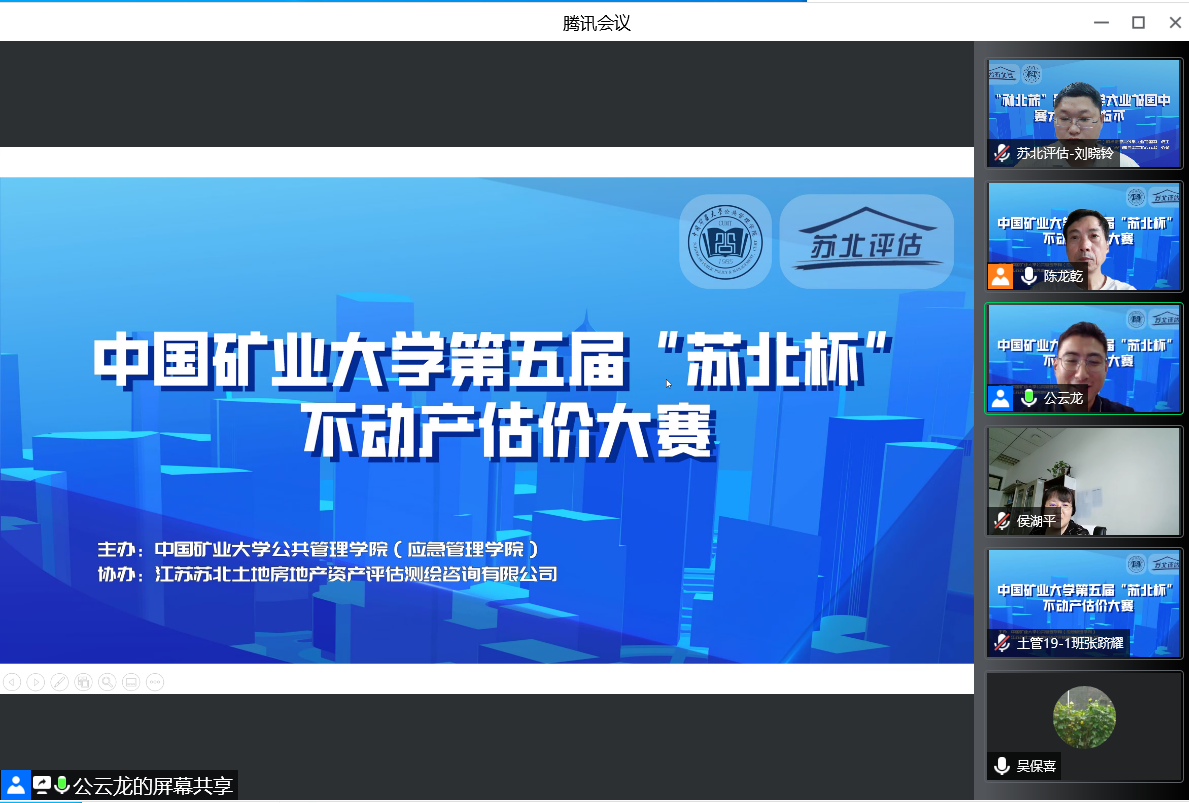Viewport: 1189px width, 803px height.
Task: Click the name label 苏北评估-刘晓铃
Action: (1065, 153)
